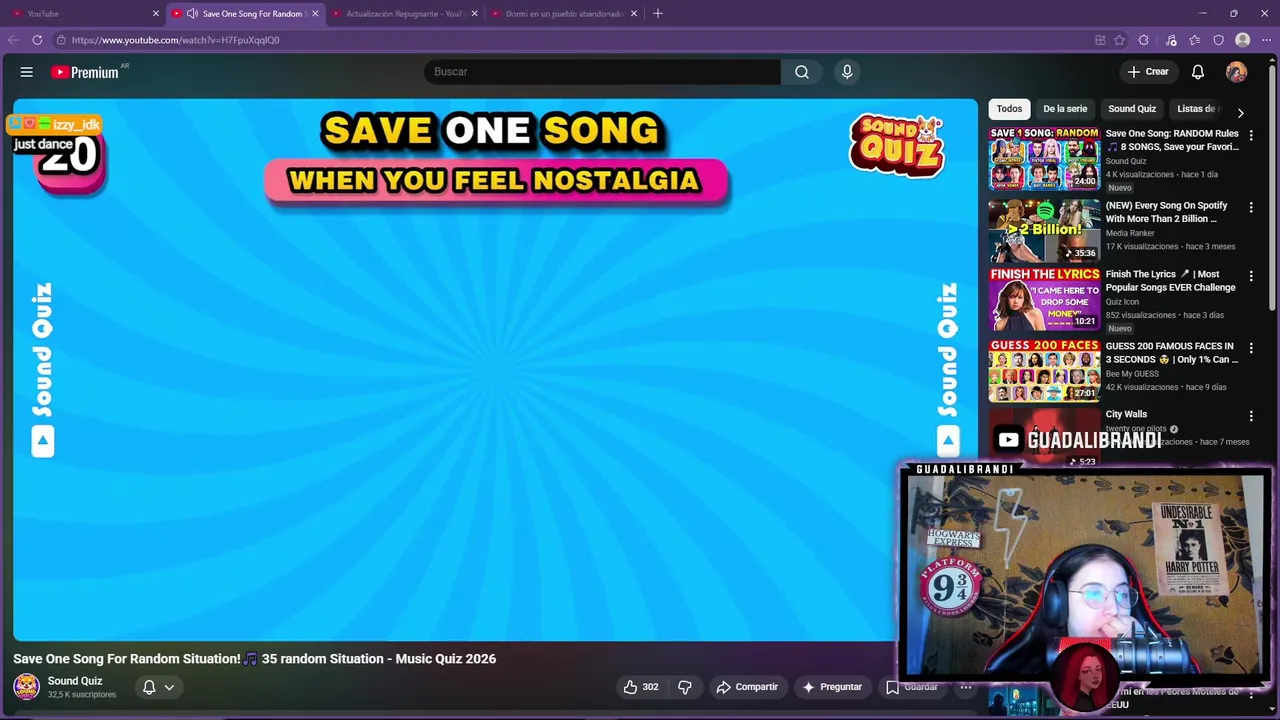The image size is (1280, 720).
Task: Open Finish The Lyrics video thumbnail
Action: tap(1044, 298)
